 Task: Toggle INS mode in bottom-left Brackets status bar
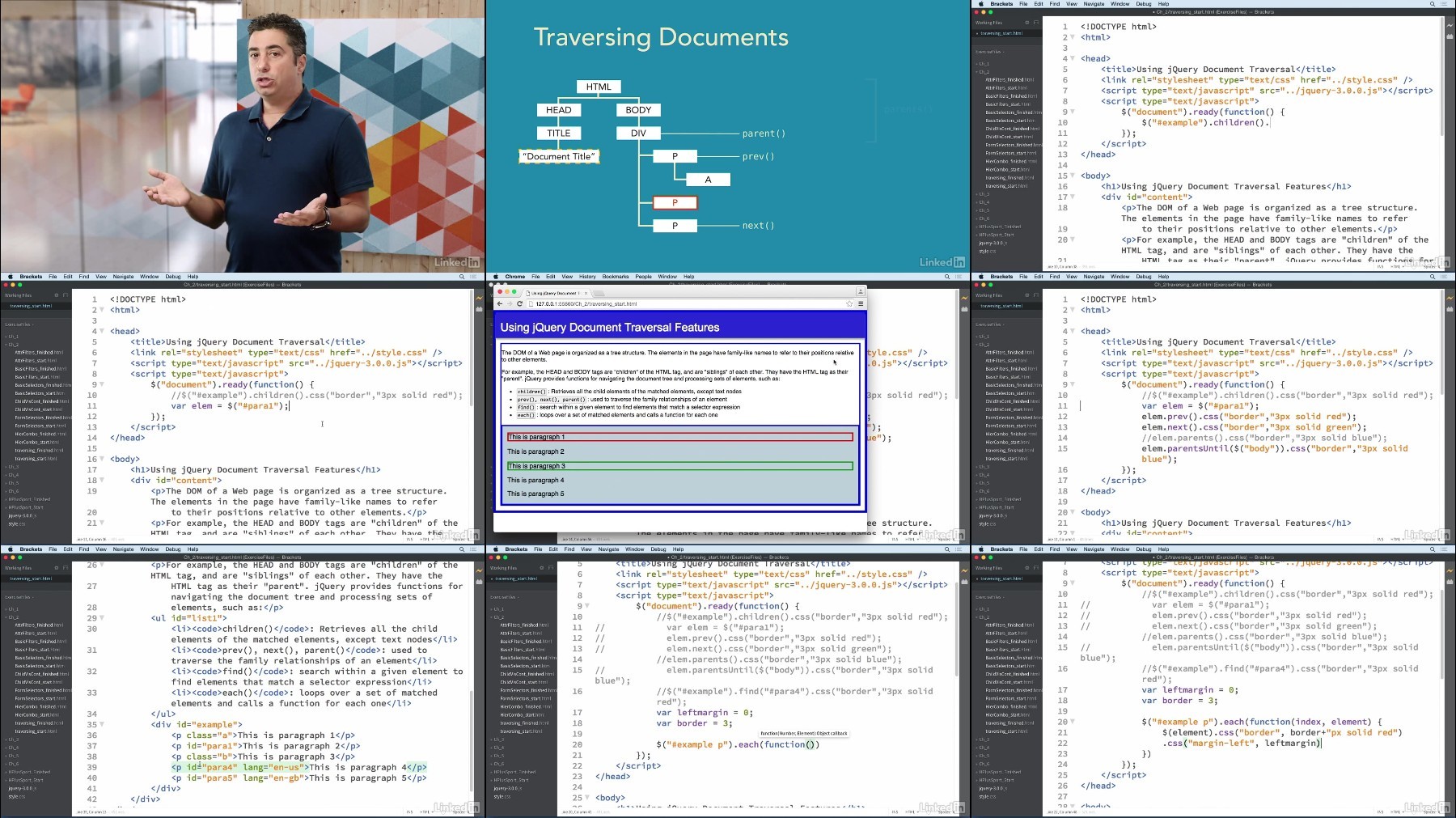tap(410, 812)
